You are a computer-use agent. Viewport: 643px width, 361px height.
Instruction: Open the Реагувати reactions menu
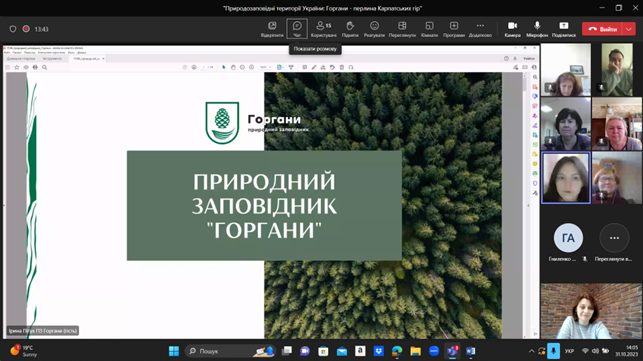click(x=374, y=29)
